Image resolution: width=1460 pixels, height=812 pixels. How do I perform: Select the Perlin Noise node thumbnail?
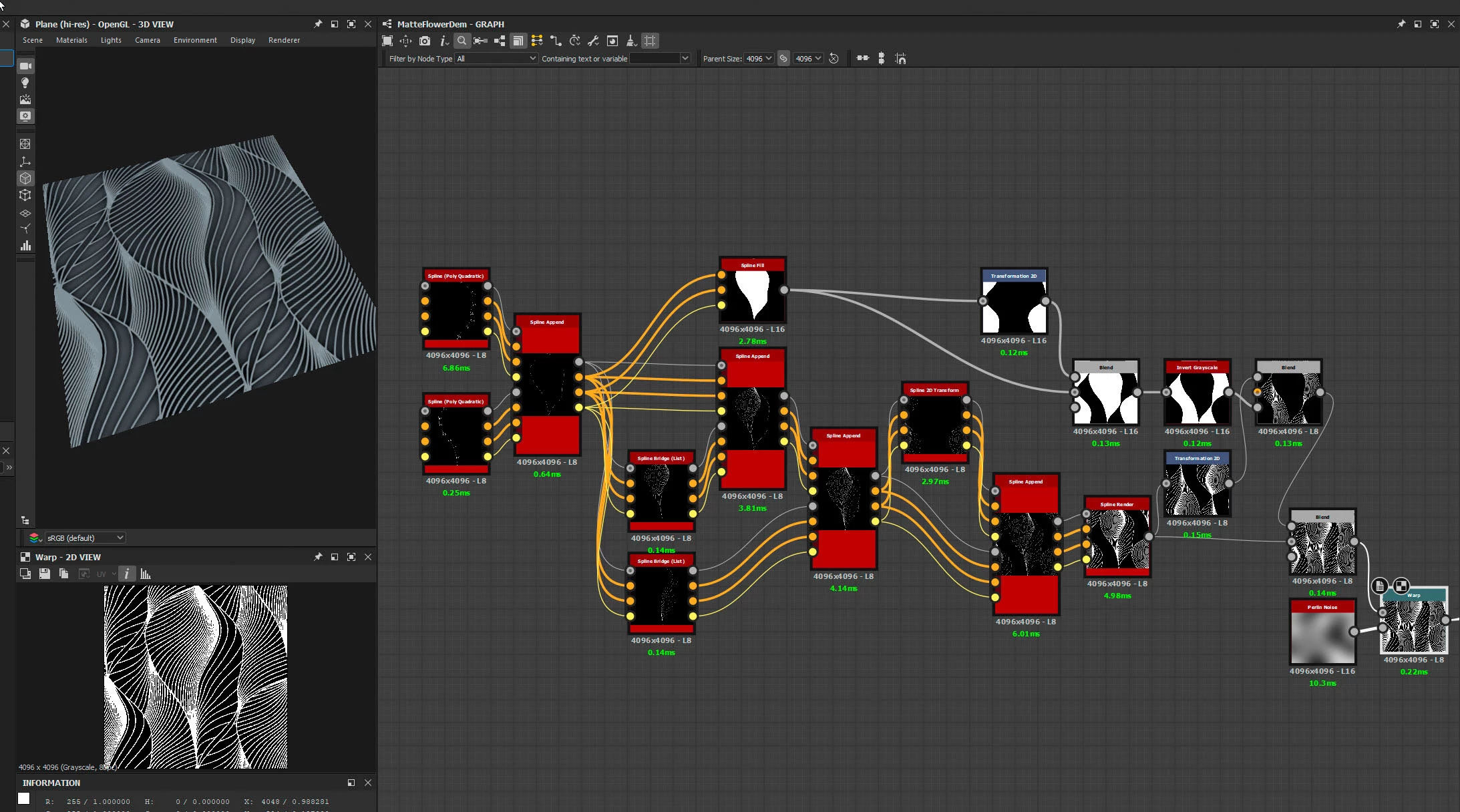pyautogui.click(x=1322, y=638)
